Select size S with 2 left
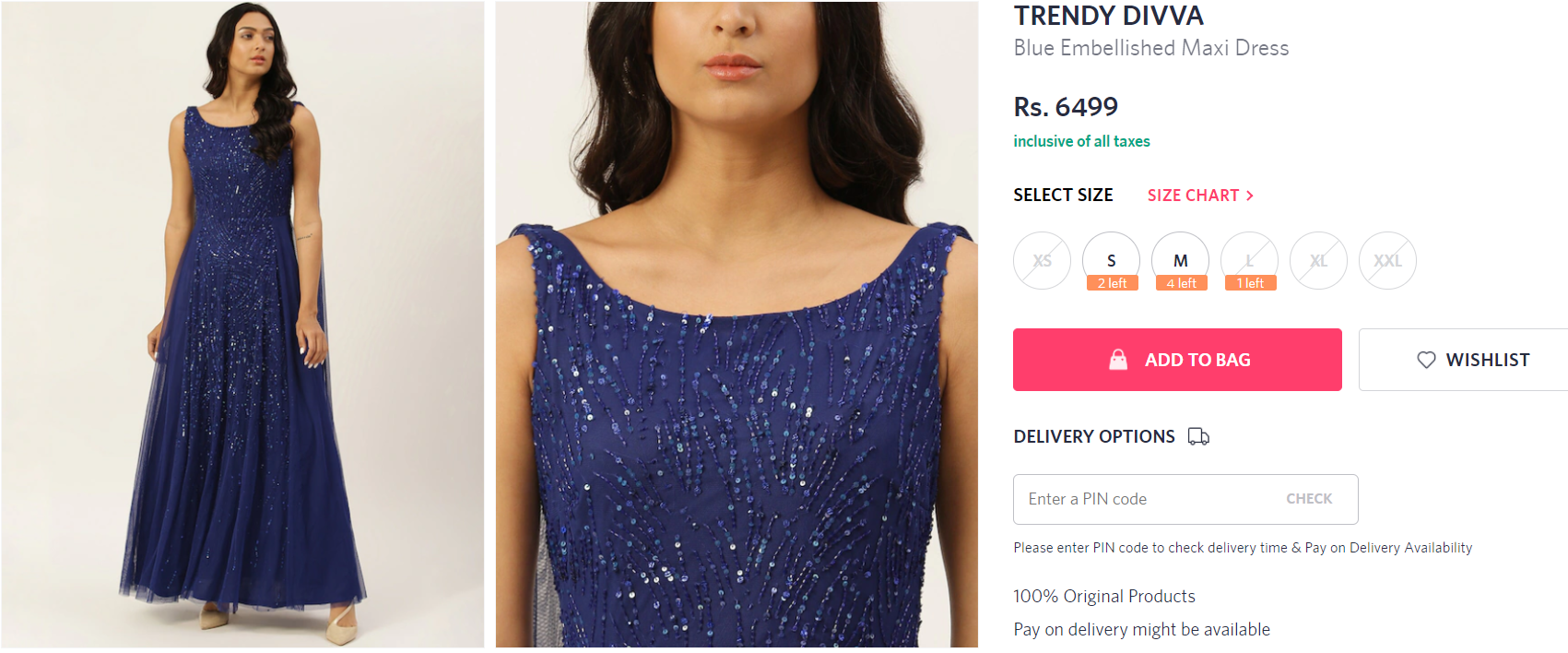Screen dimensions: 1568x653 coord(1111,260)
